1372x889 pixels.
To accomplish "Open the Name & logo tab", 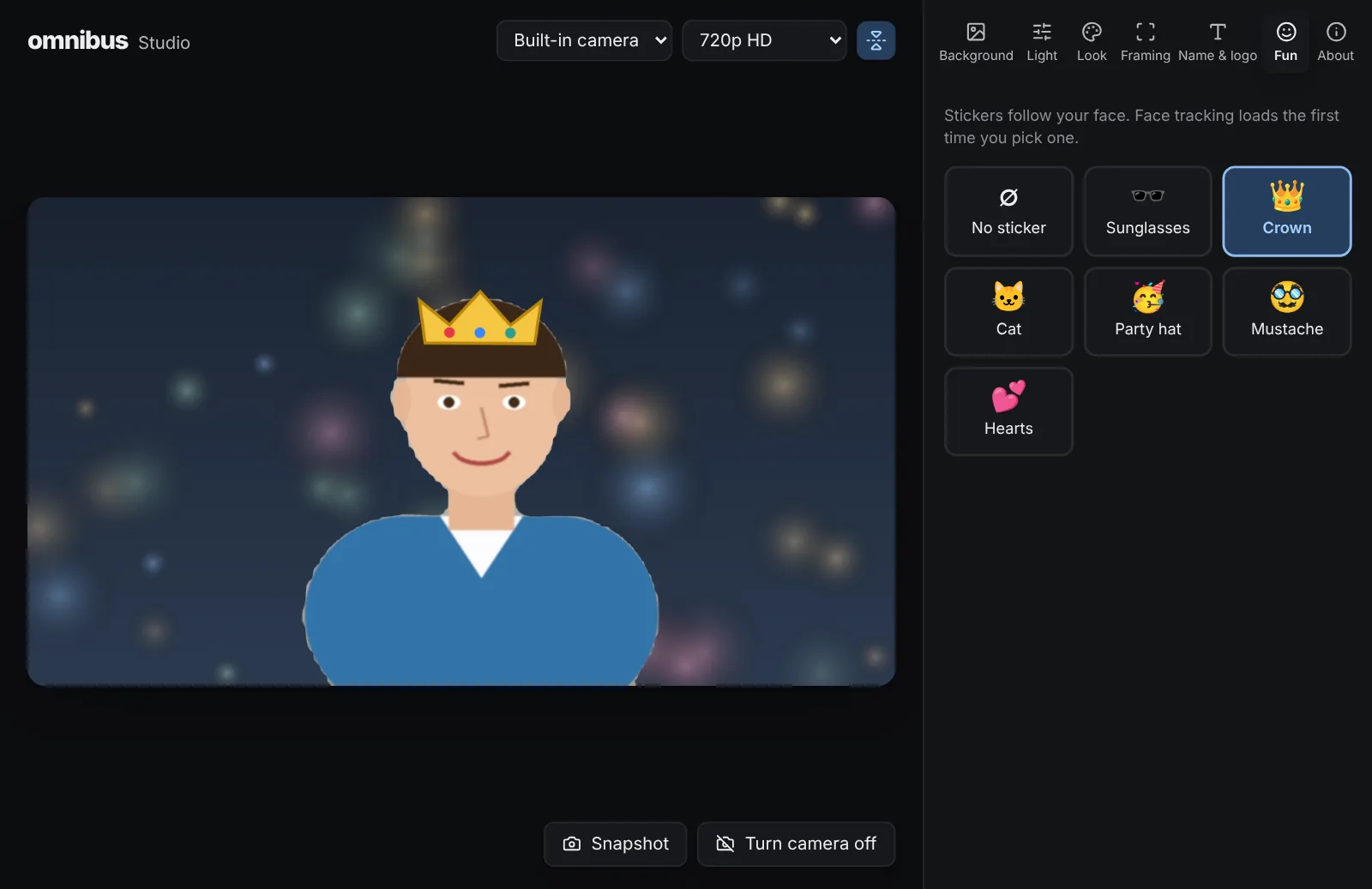I will click(1218, 42).
